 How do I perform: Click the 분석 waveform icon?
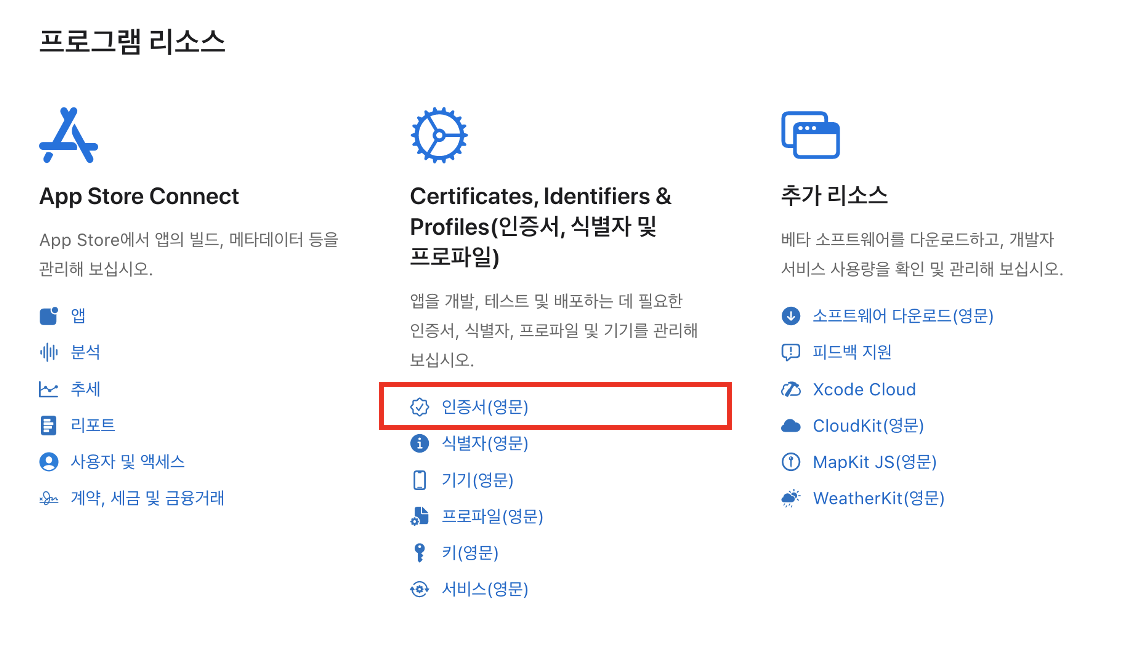[49, 352]
